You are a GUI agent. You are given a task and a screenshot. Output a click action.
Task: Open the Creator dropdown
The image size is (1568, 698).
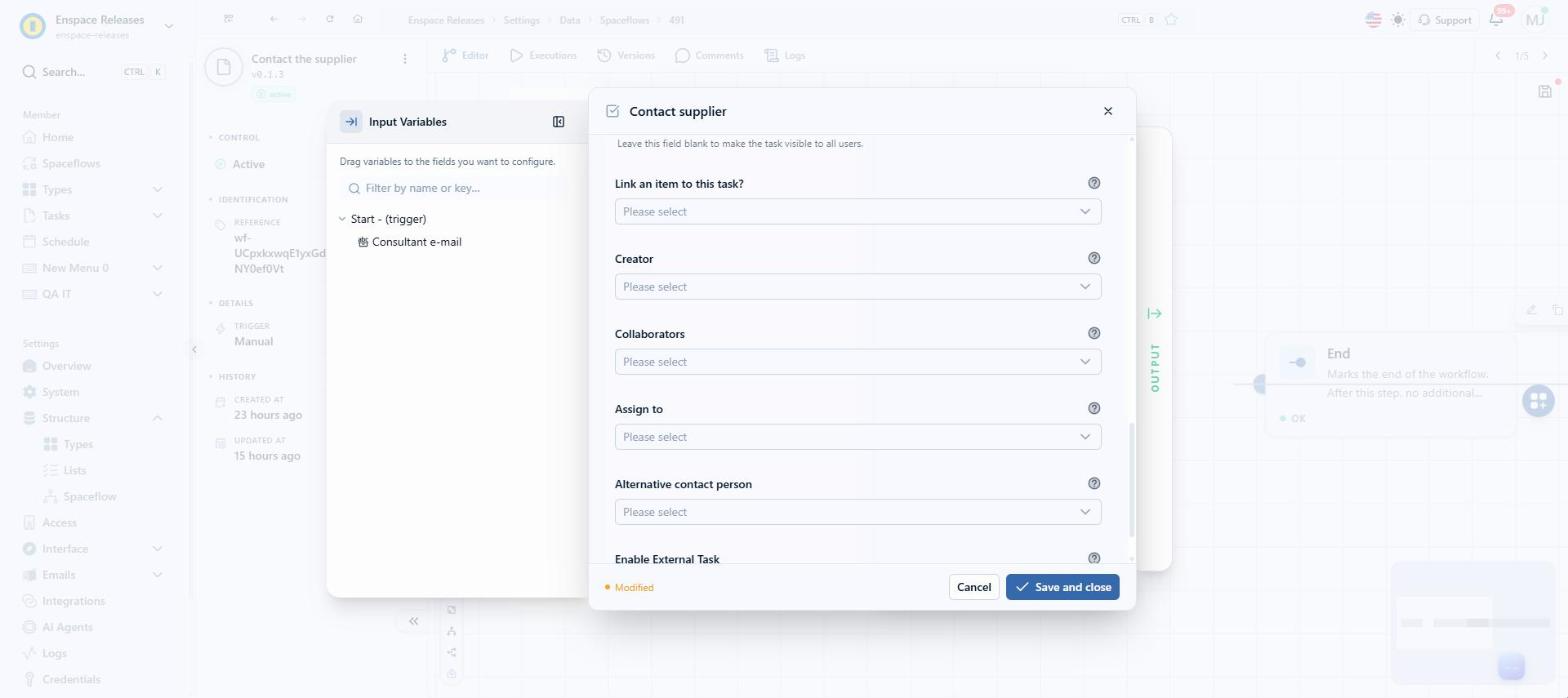tap(858, 286)
